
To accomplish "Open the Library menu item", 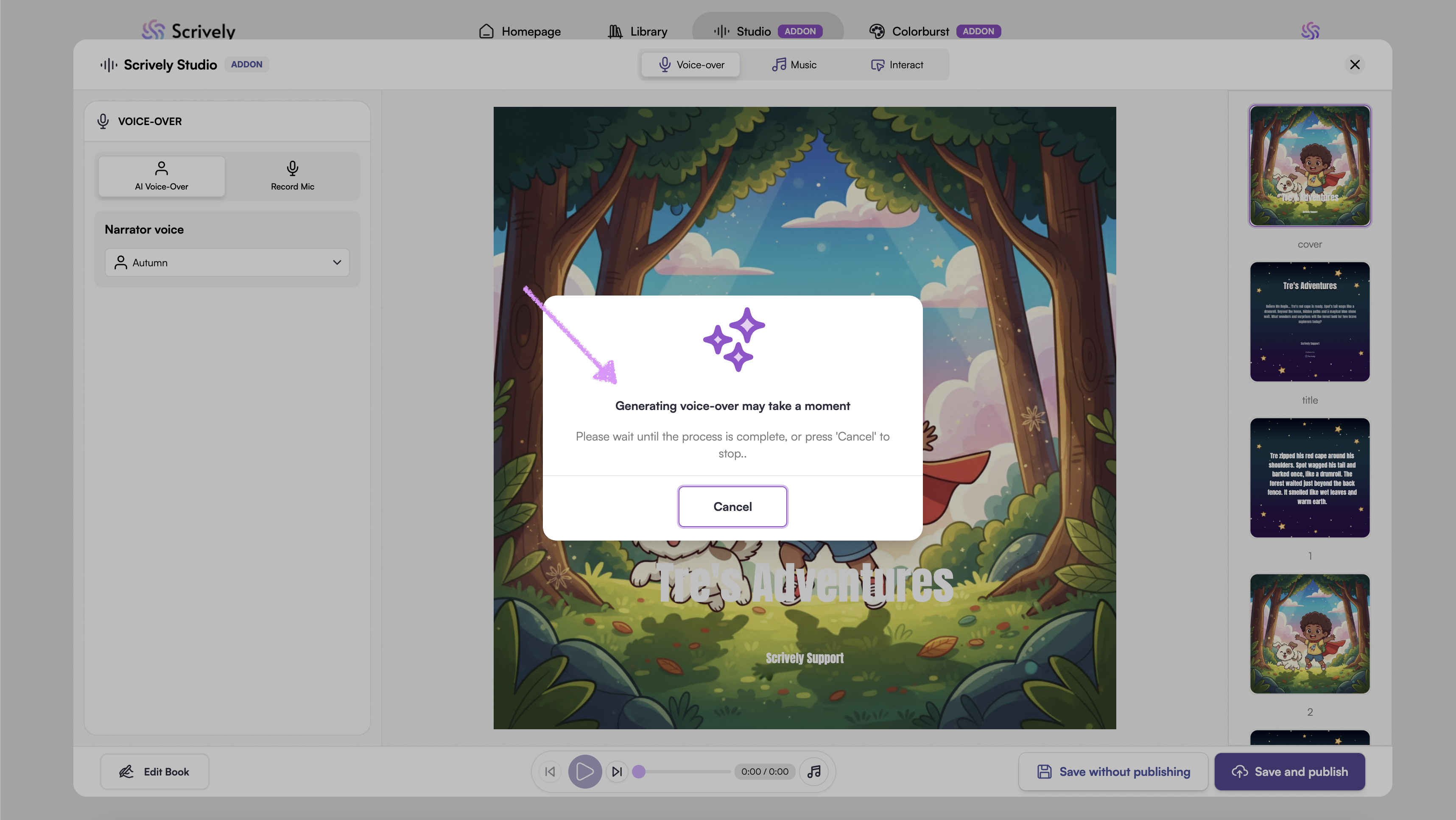I will pyautogui.click(x=638, y=32).
